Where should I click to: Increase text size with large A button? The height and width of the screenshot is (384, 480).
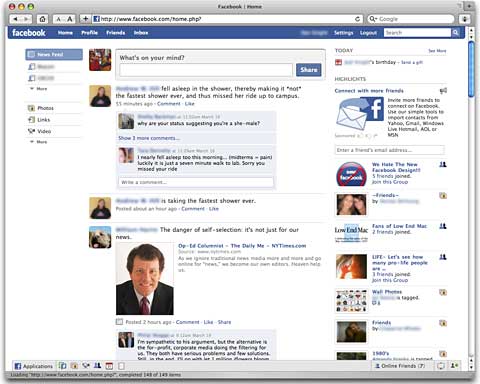(70, 19)
